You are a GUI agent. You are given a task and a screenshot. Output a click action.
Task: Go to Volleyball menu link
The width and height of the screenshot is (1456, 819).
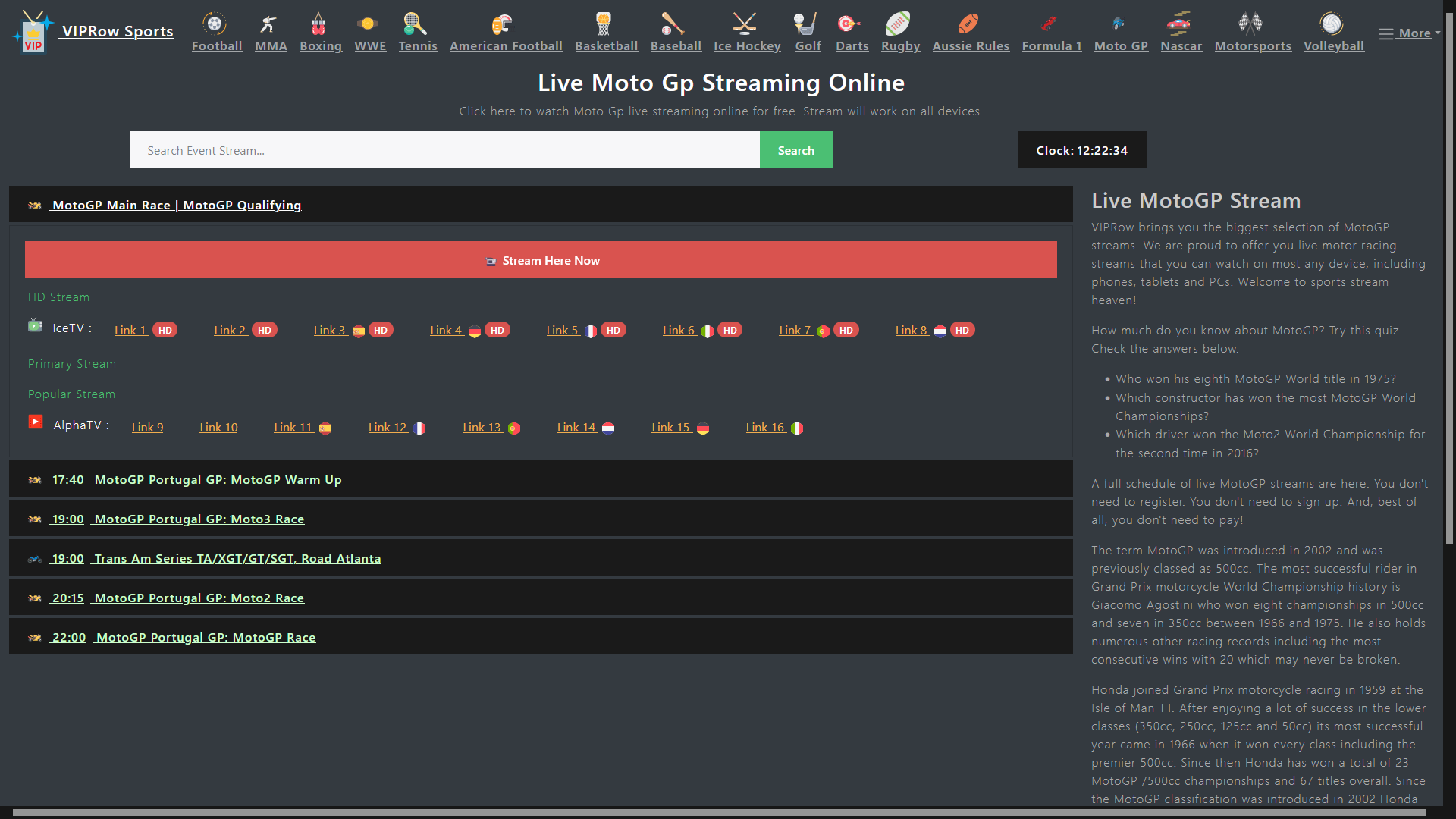(1334, 45)
